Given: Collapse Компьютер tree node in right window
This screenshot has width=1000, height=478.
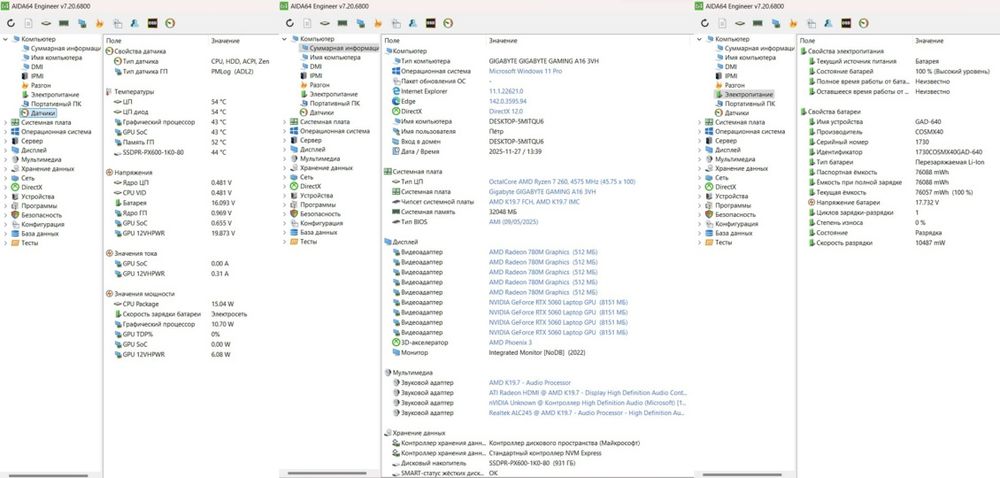Looking at the screenshot, I should click(700, 40).
